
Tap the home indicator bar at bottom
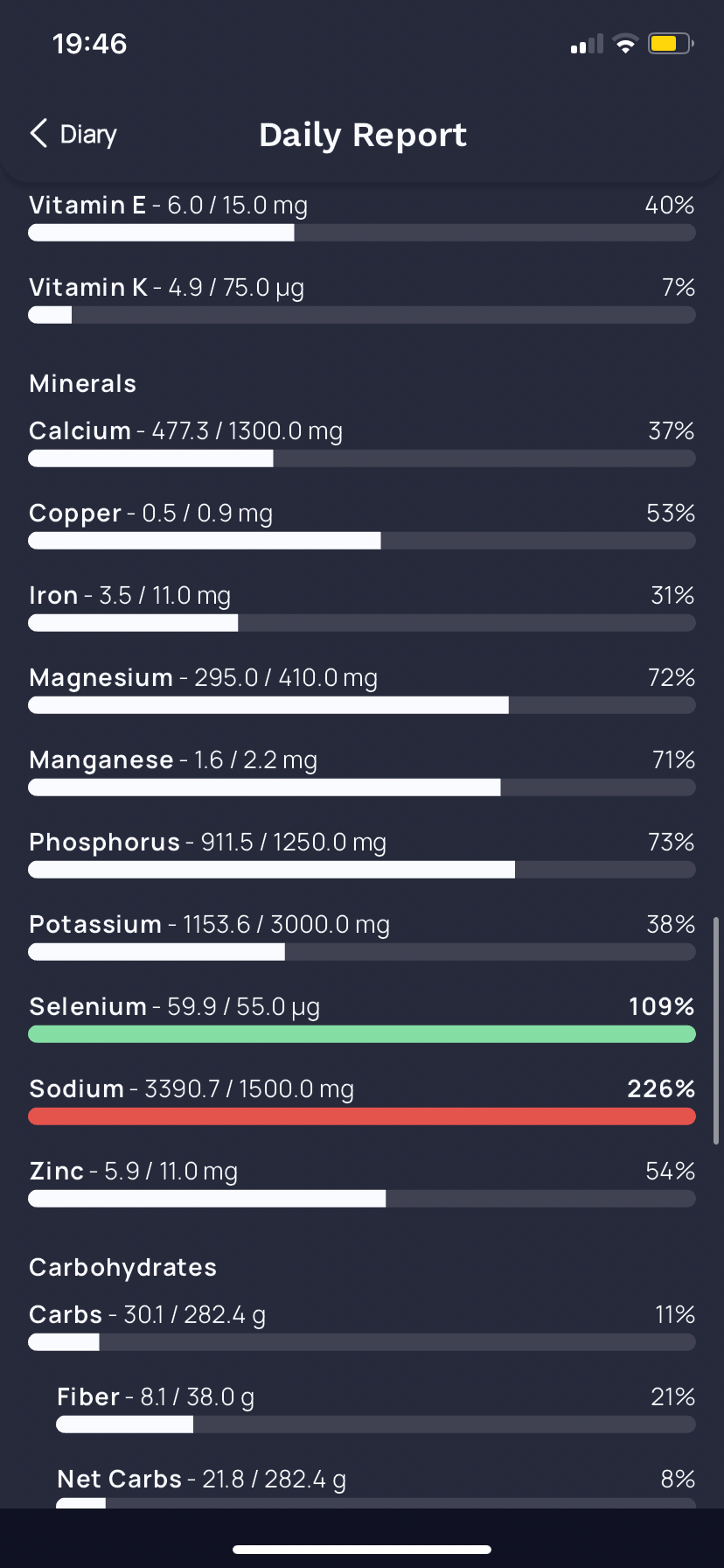click(x=362, y=1550)
